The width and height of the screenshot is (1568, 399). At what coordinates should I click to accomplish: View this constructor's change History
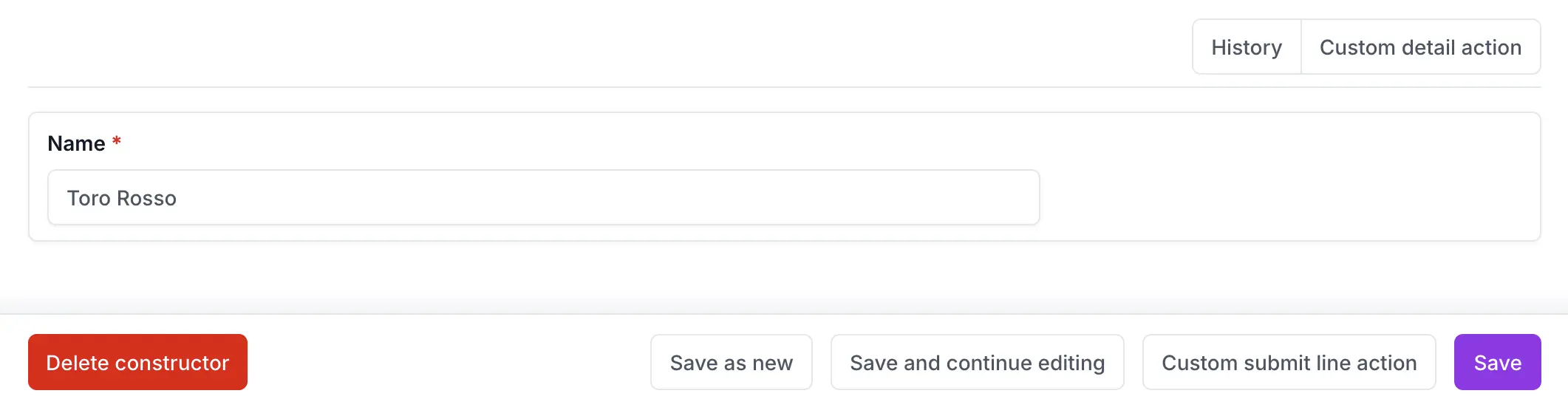point(1247,47)
